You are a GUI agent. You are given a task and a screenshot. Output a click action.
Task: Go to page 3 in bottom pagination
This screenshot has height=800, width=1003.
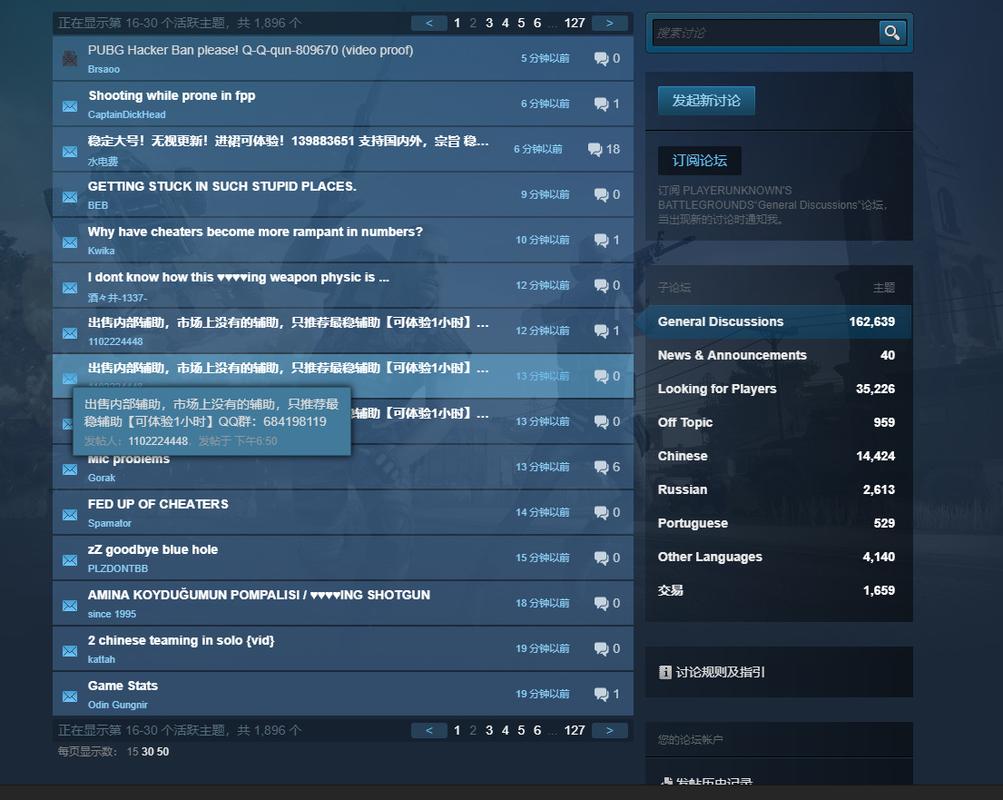click(x=489, y=730)
